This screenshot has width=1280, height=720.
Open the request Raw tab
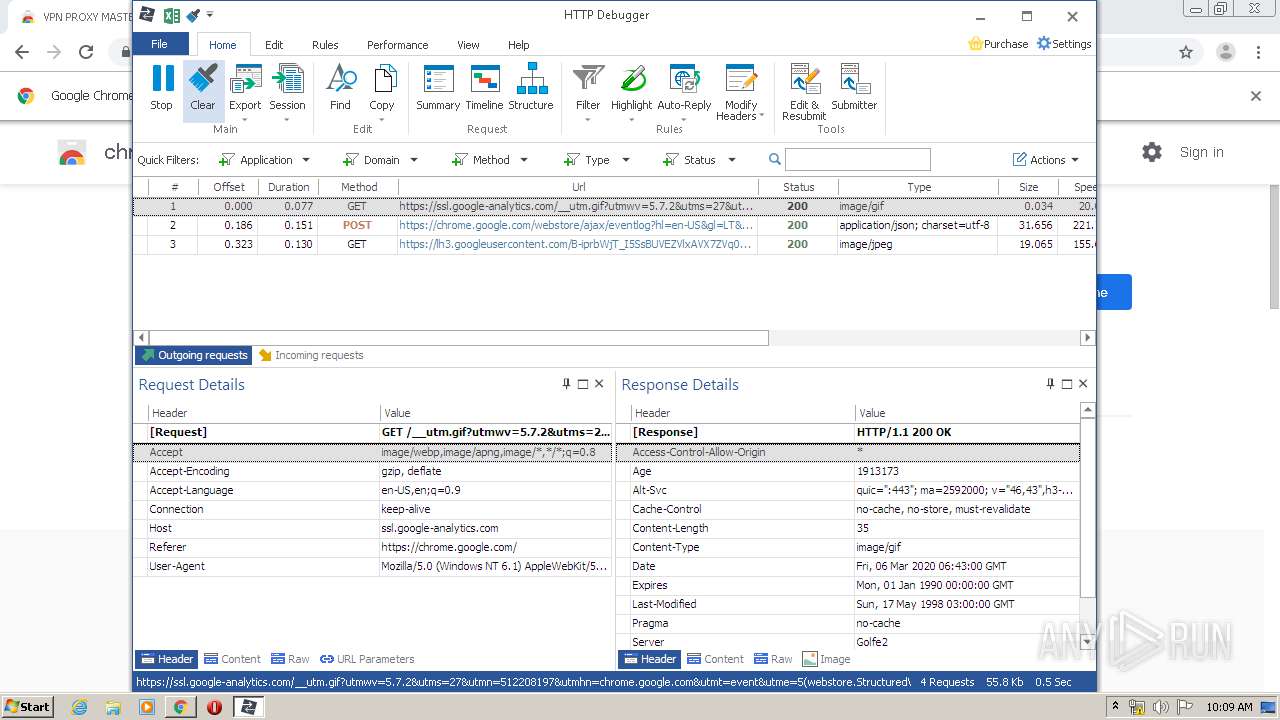pos(290,659)
